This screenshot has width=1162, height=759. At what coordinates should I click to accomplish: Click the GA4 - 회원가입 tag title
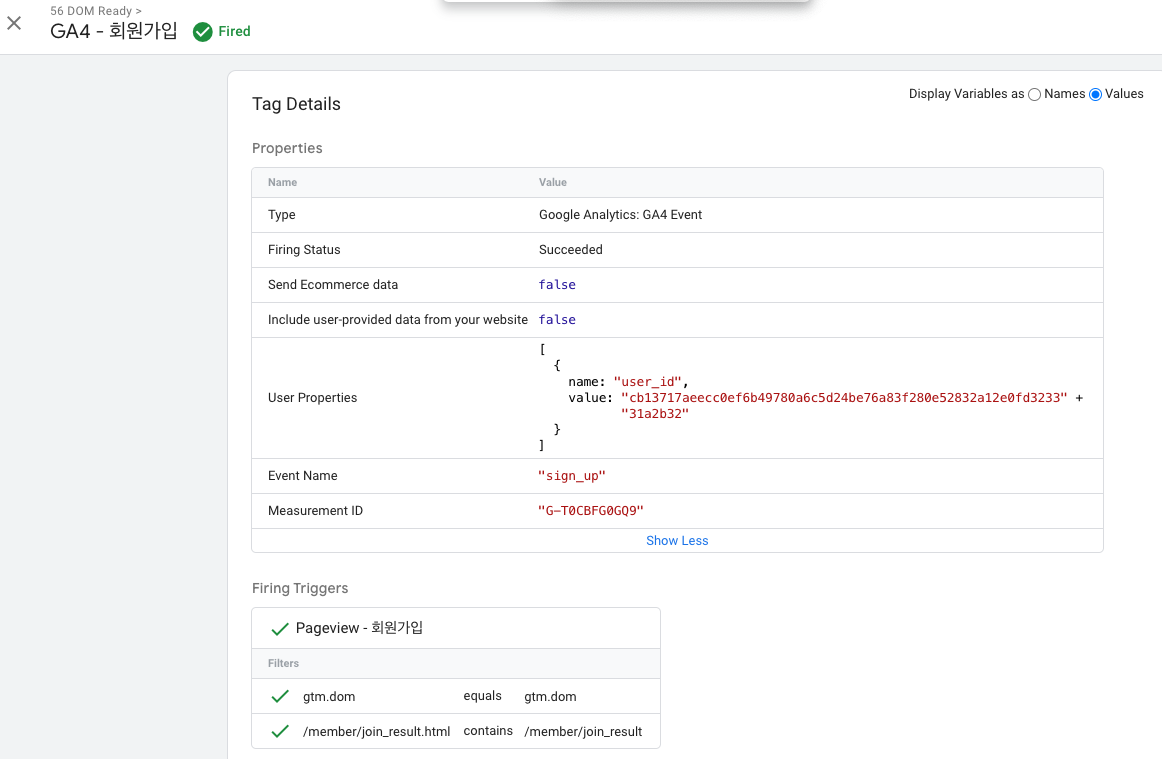114,31
